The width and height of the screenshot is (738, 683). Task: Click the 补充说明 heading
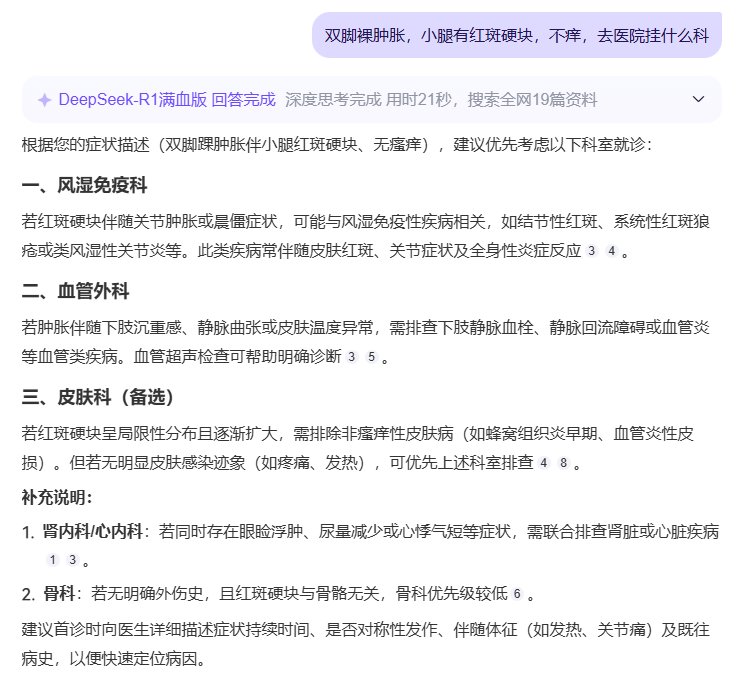[57, 497]
